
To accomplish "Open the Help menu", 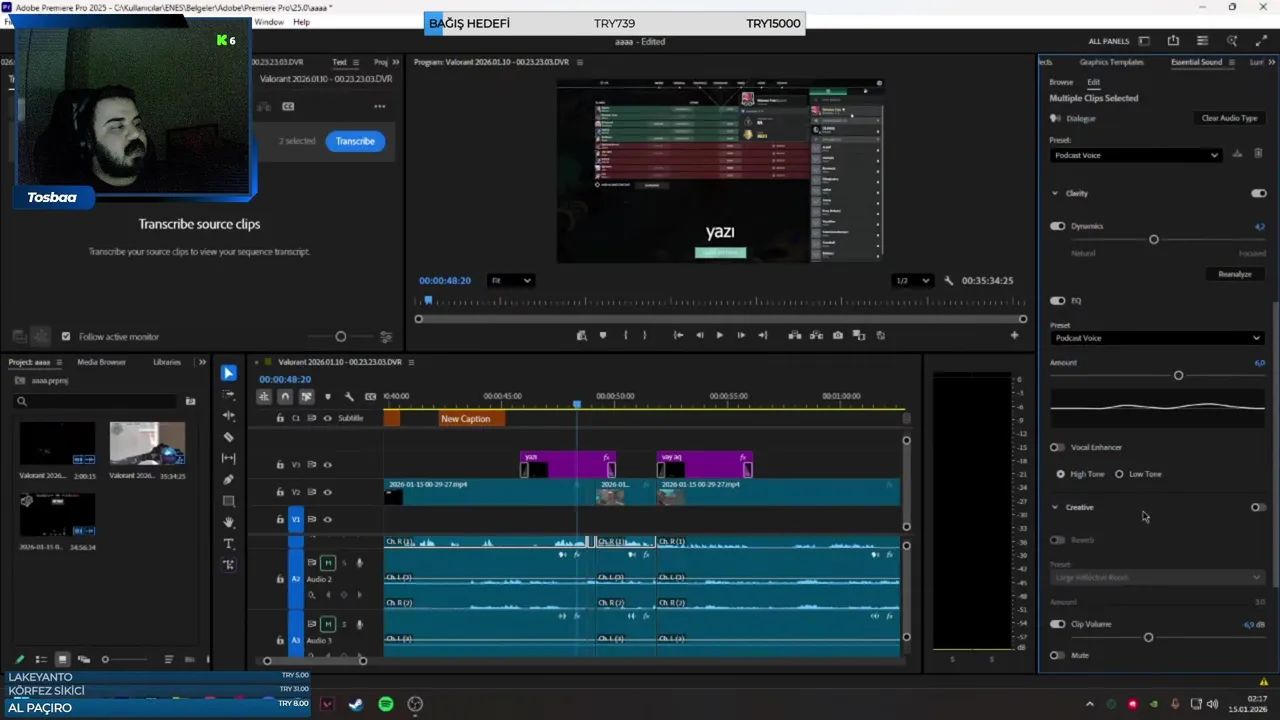I will [301, 22].
